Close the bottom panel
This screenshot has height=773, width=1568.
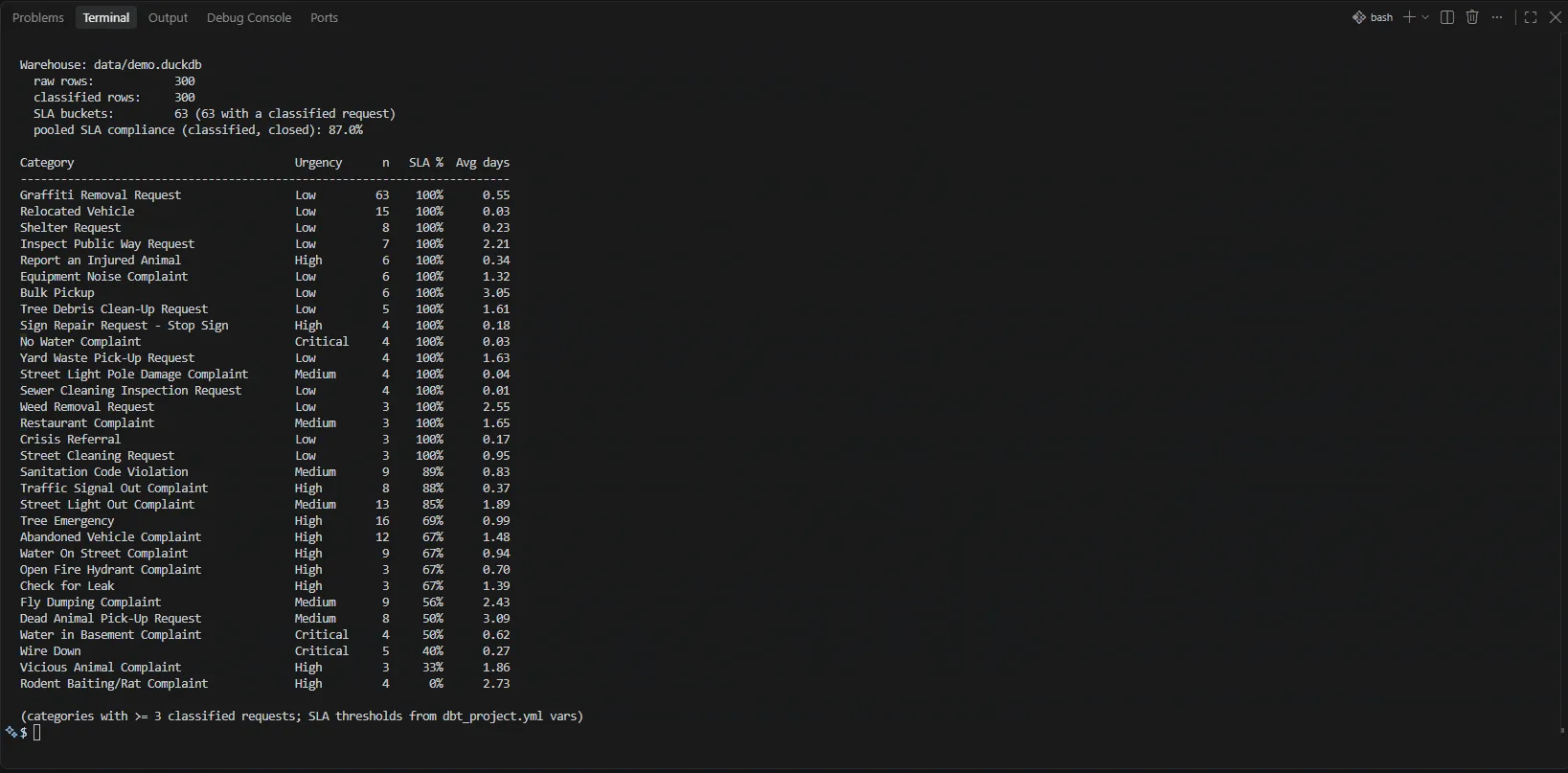(x=1556, y=17)
